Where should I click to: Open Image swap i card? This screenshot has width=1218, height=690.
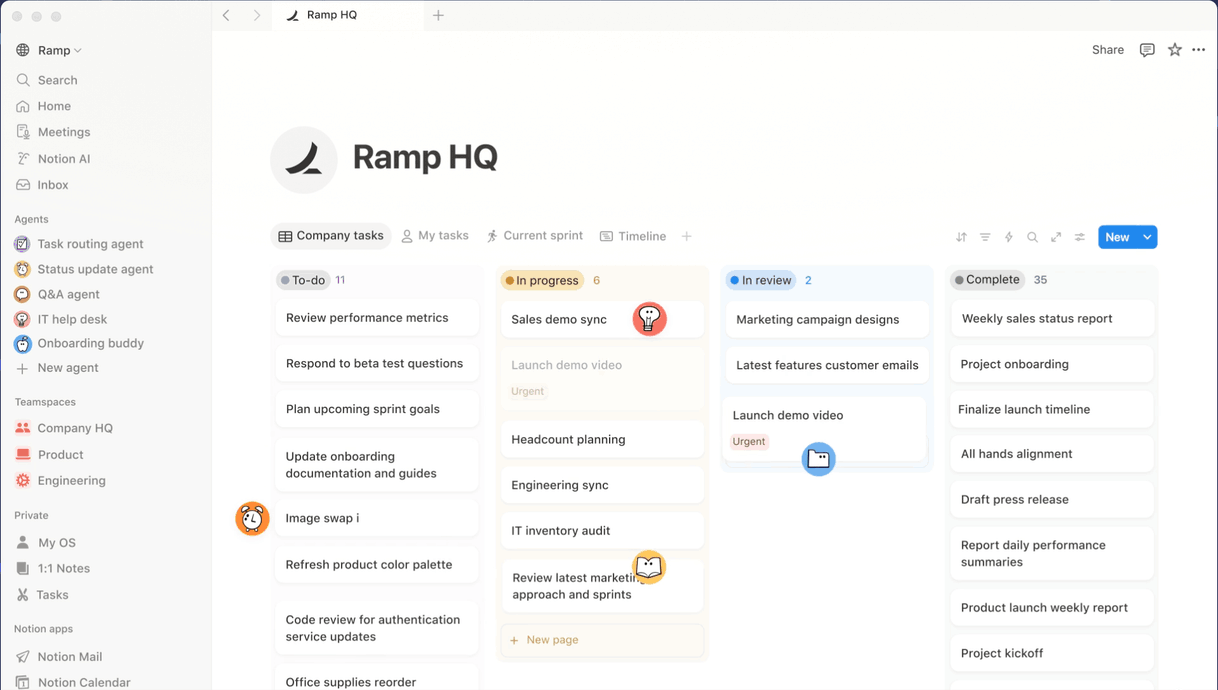(x=377, y=518)
